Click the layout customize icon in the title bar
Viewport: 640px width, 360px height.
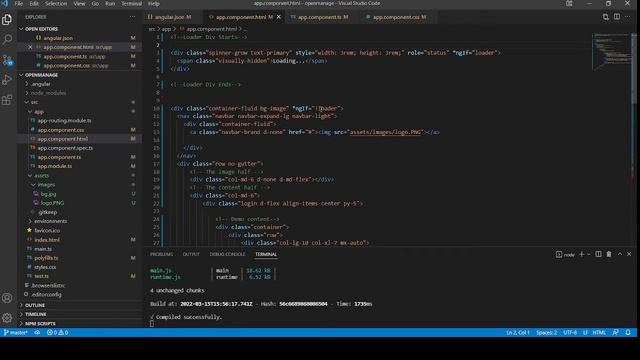point(569,3)
